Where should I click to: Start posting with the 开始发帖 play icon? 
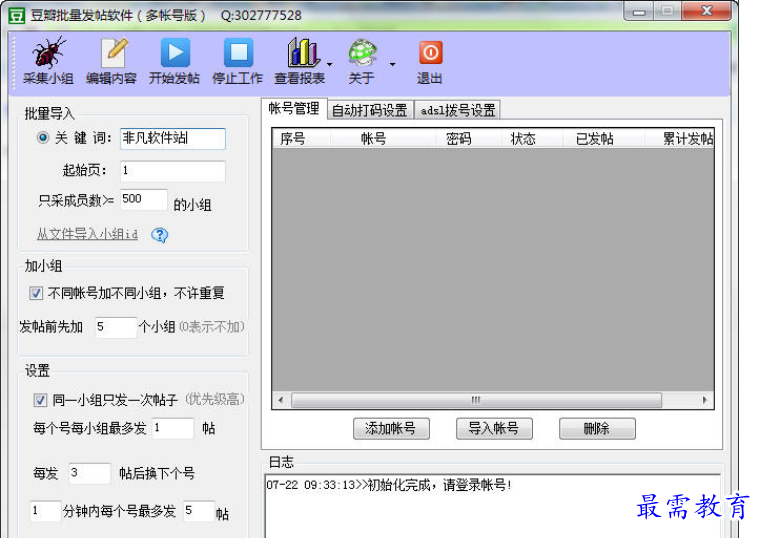pos(175,52)
